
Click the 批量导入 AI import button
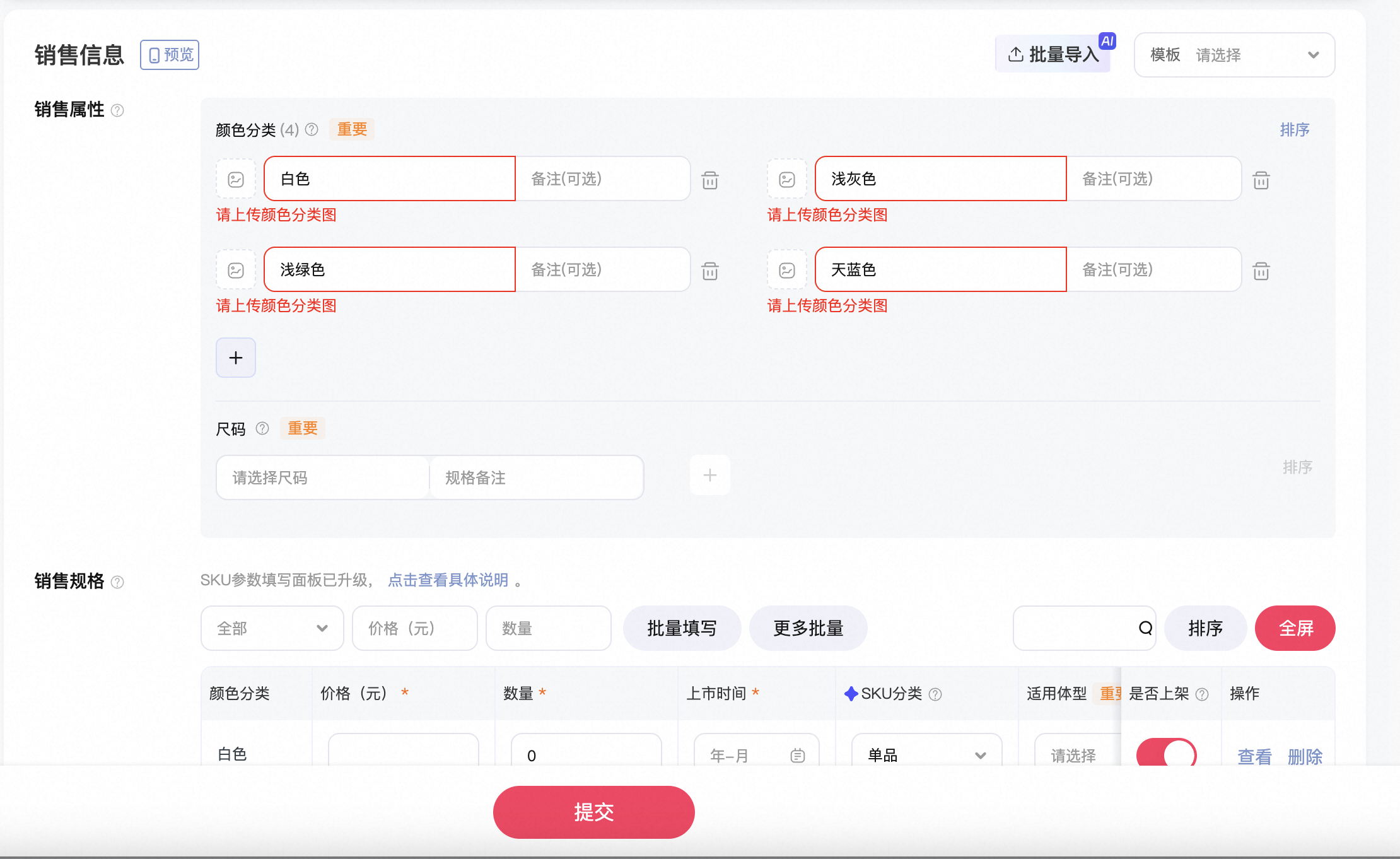pyautogui.click(x=1053, y=54)
